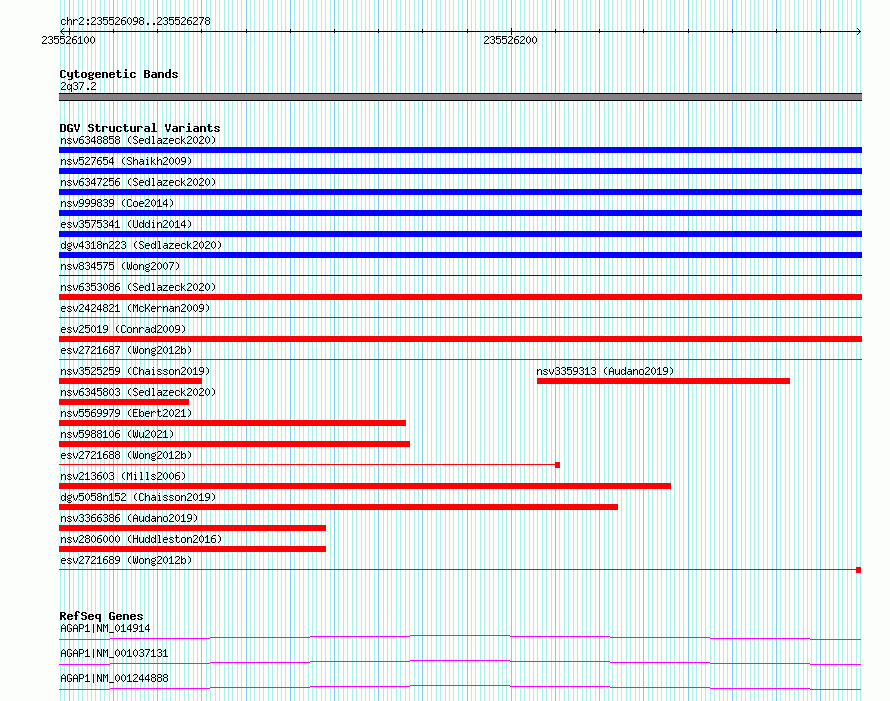The width and height of the screenshot is (890, 701).
Task: Click the magenta line under AGAP1|NM_014914
Action: click(460, 638)
